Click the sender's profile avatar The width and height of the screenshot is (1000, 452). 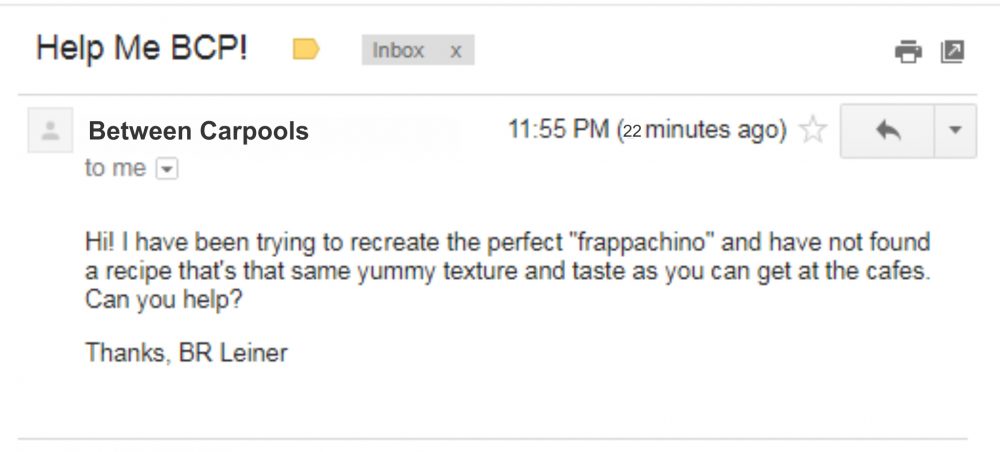pyautogui.click(x=50, y=130)
